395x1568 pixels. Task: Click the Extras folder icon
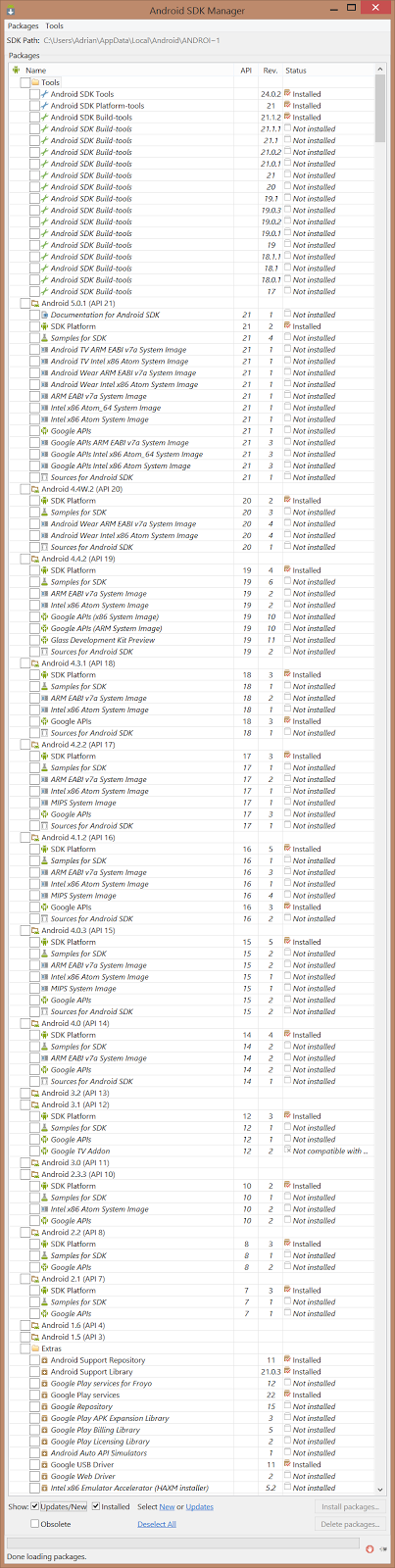click(x=35, y=1348)
